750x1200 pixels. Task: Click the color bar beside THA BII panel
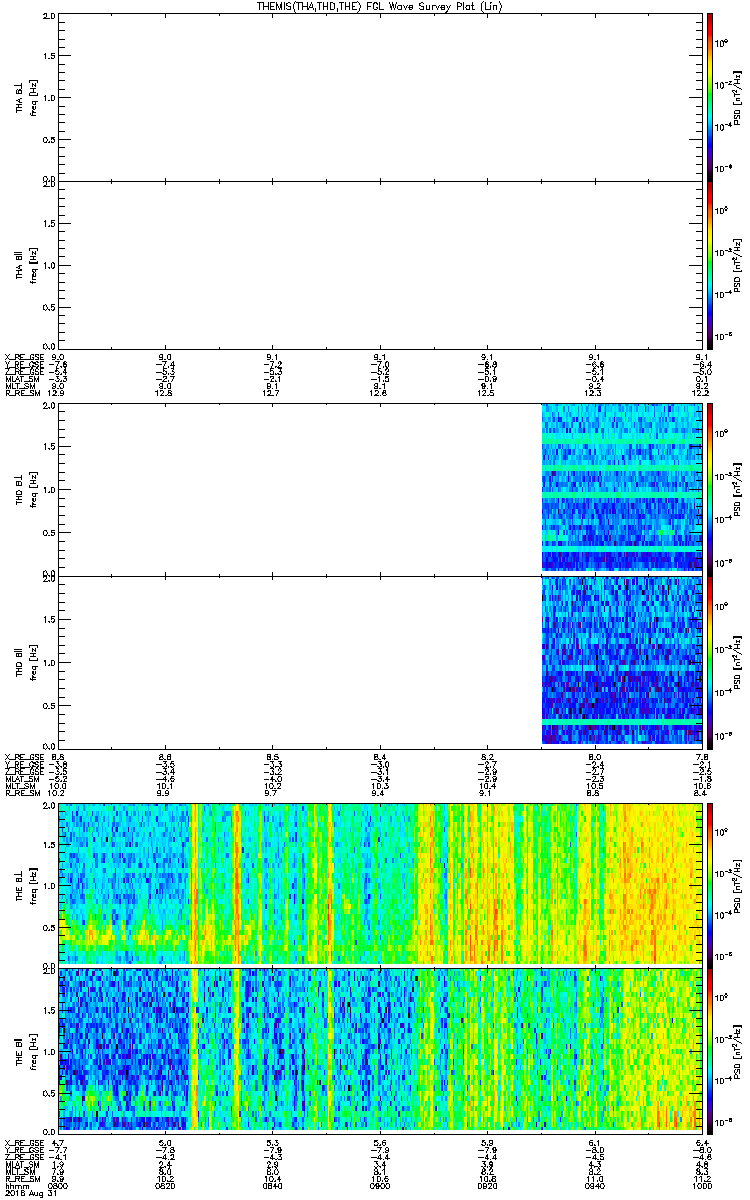point(710,264)
